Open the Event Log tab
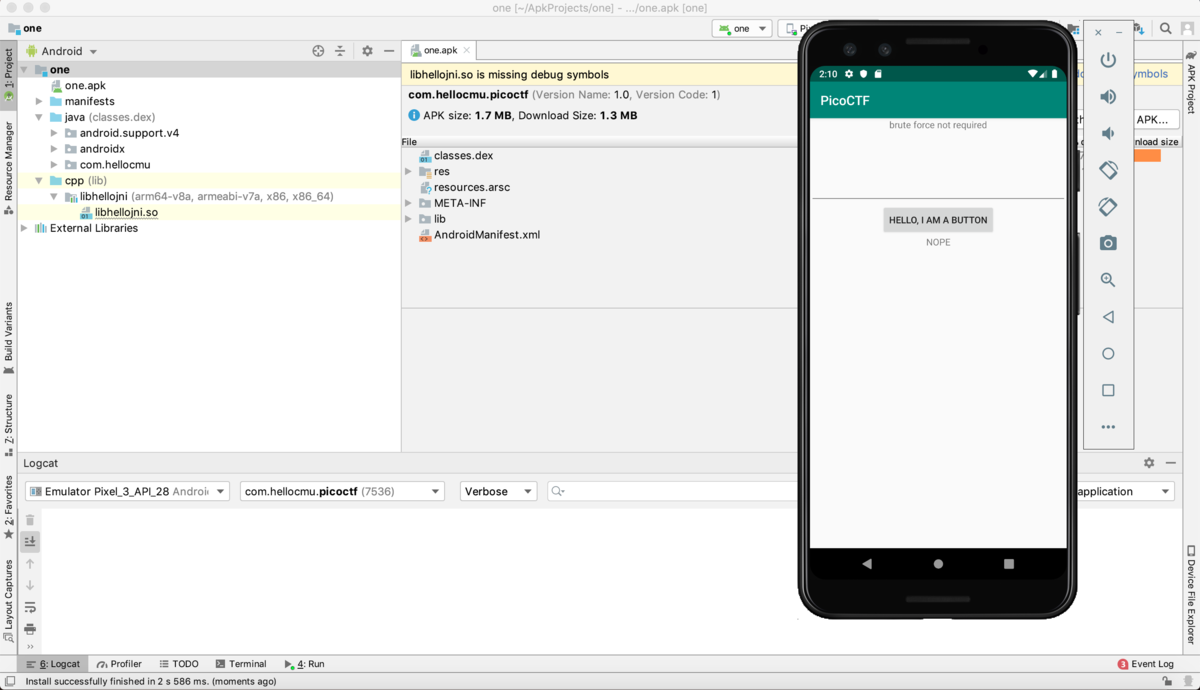This screenshot has height=690, width=1200. point(1146,664)
